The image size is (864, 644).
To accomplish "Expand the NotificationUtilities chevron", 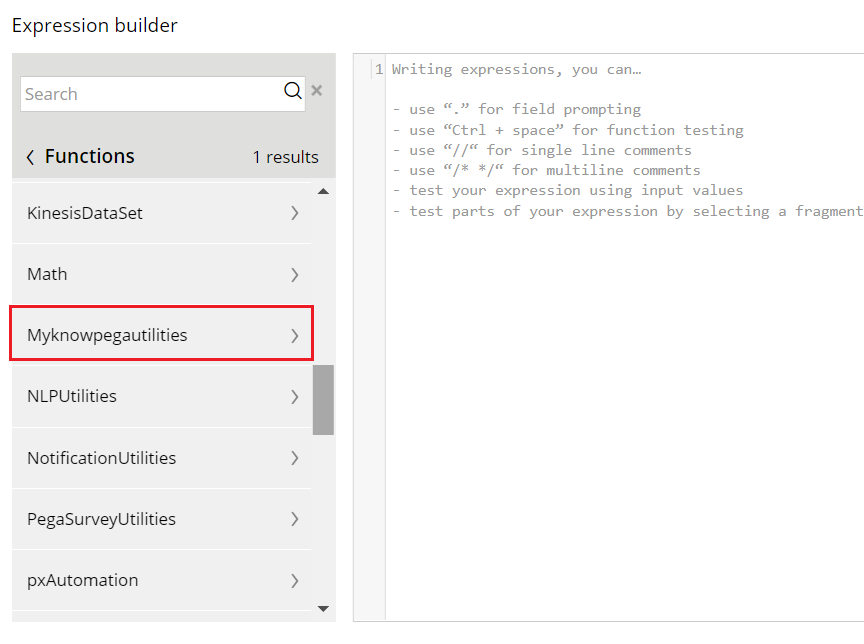I will coord(295,458).
